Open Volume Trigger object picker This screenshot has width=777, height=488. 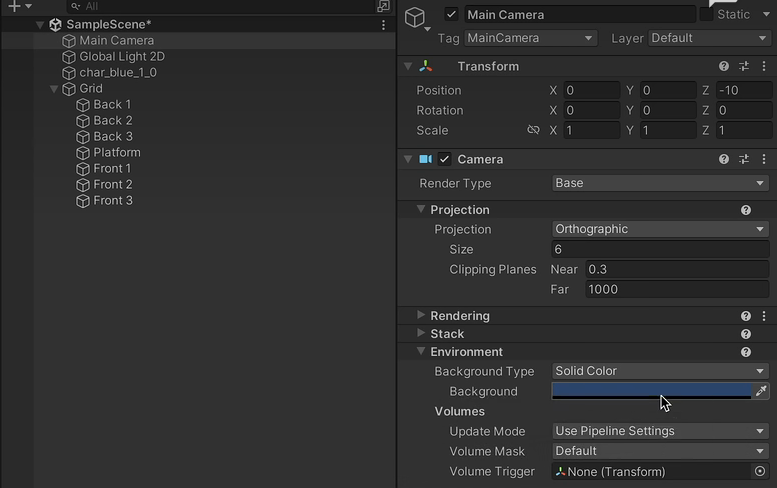pyautogui.click(x=760, y=471)
